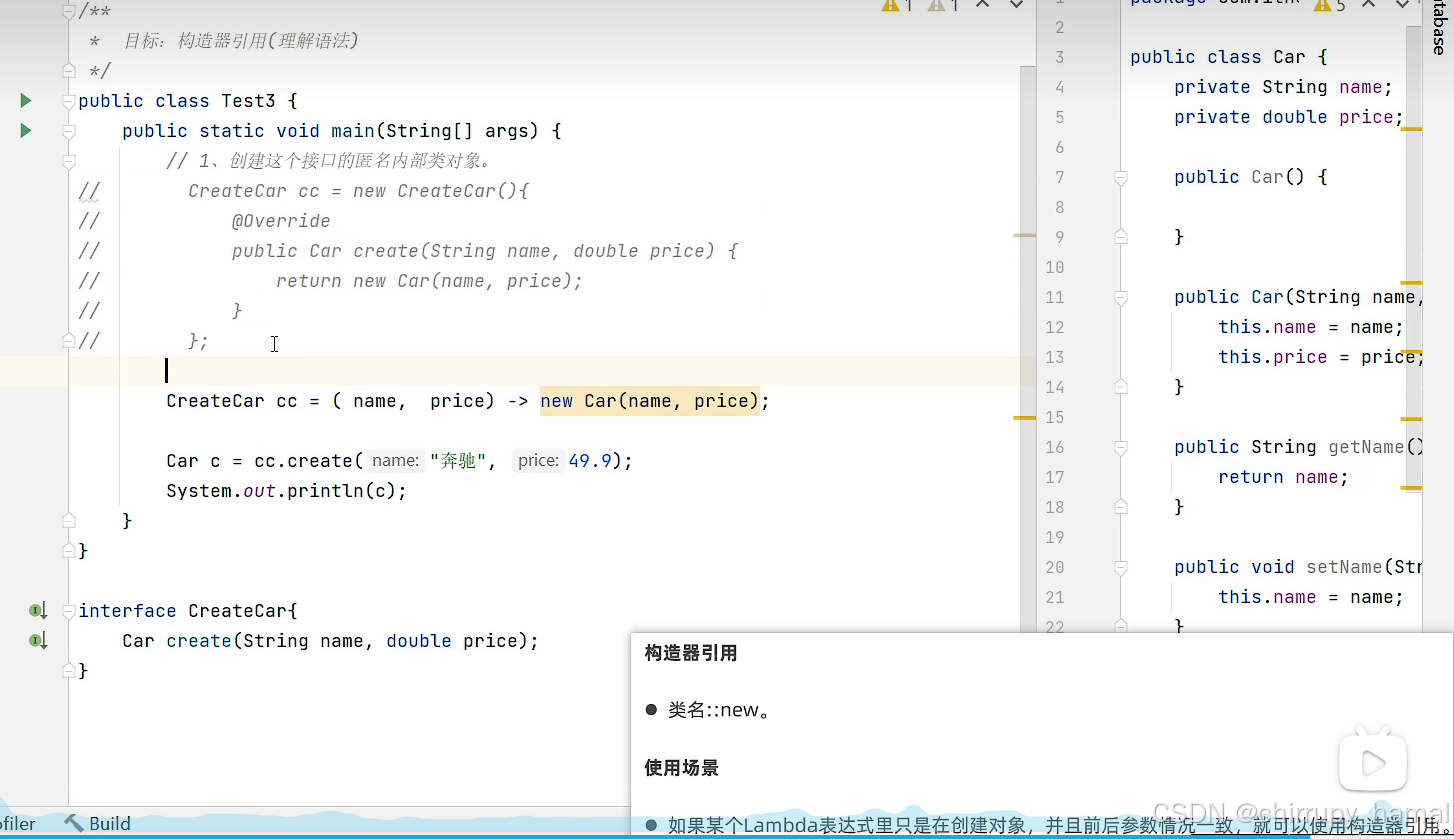
Task: Click the @Override annotation in commented code
Action: (280, 221)
